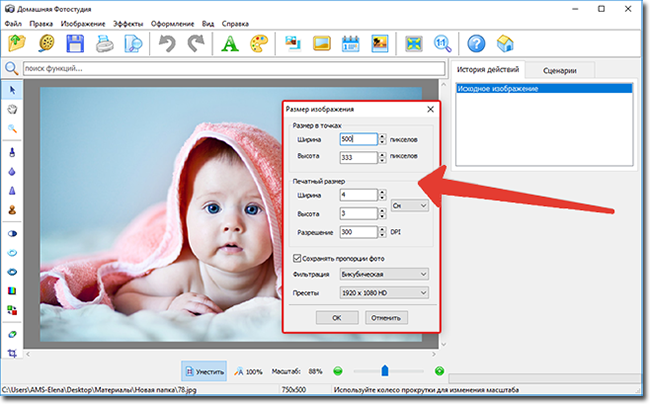Click the Разрешение field showing 300

(359, 232)
